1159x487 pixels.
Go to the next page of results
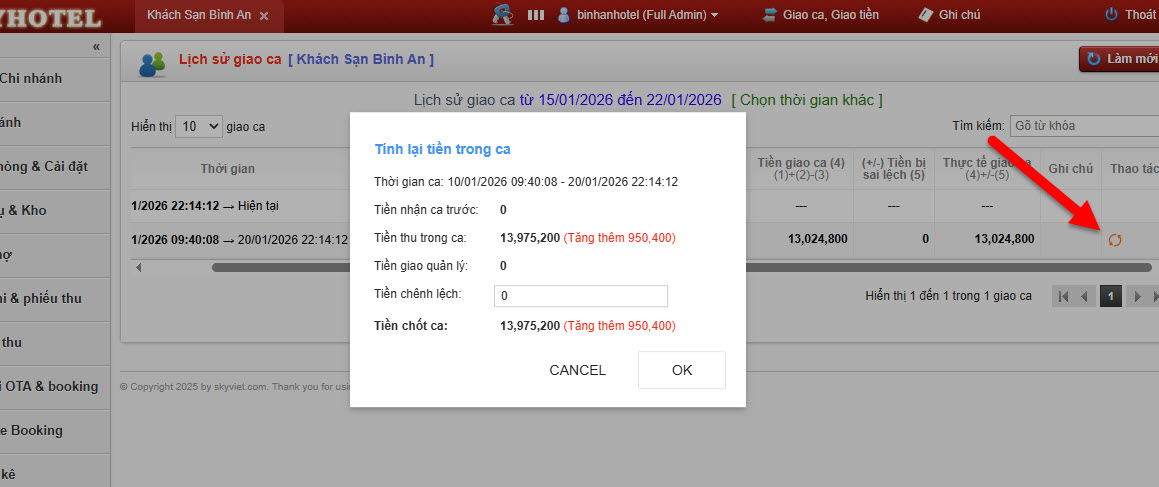(x=1136, y=297)
